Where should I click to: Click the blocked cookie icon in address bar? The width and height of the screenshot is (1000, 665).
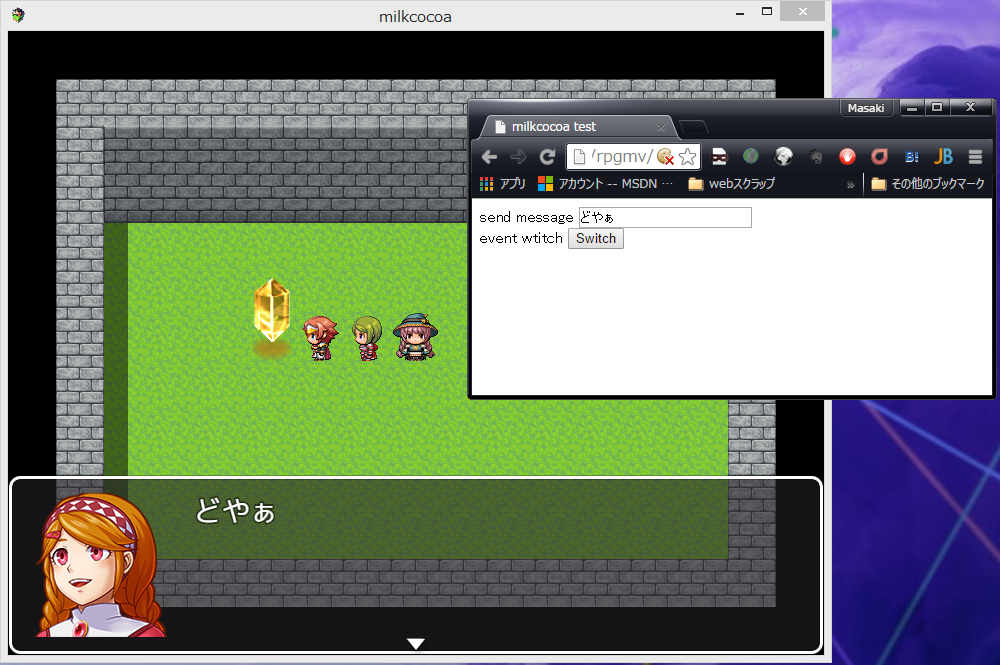click(x=665, y=157)
